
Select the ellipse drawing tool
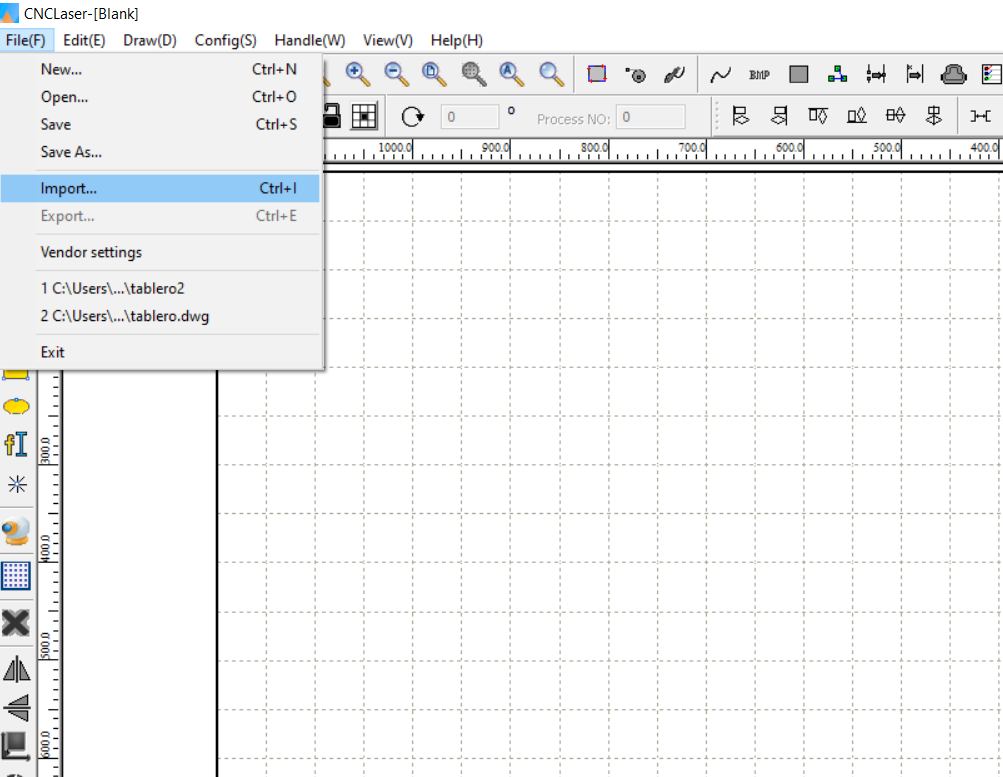17,407
